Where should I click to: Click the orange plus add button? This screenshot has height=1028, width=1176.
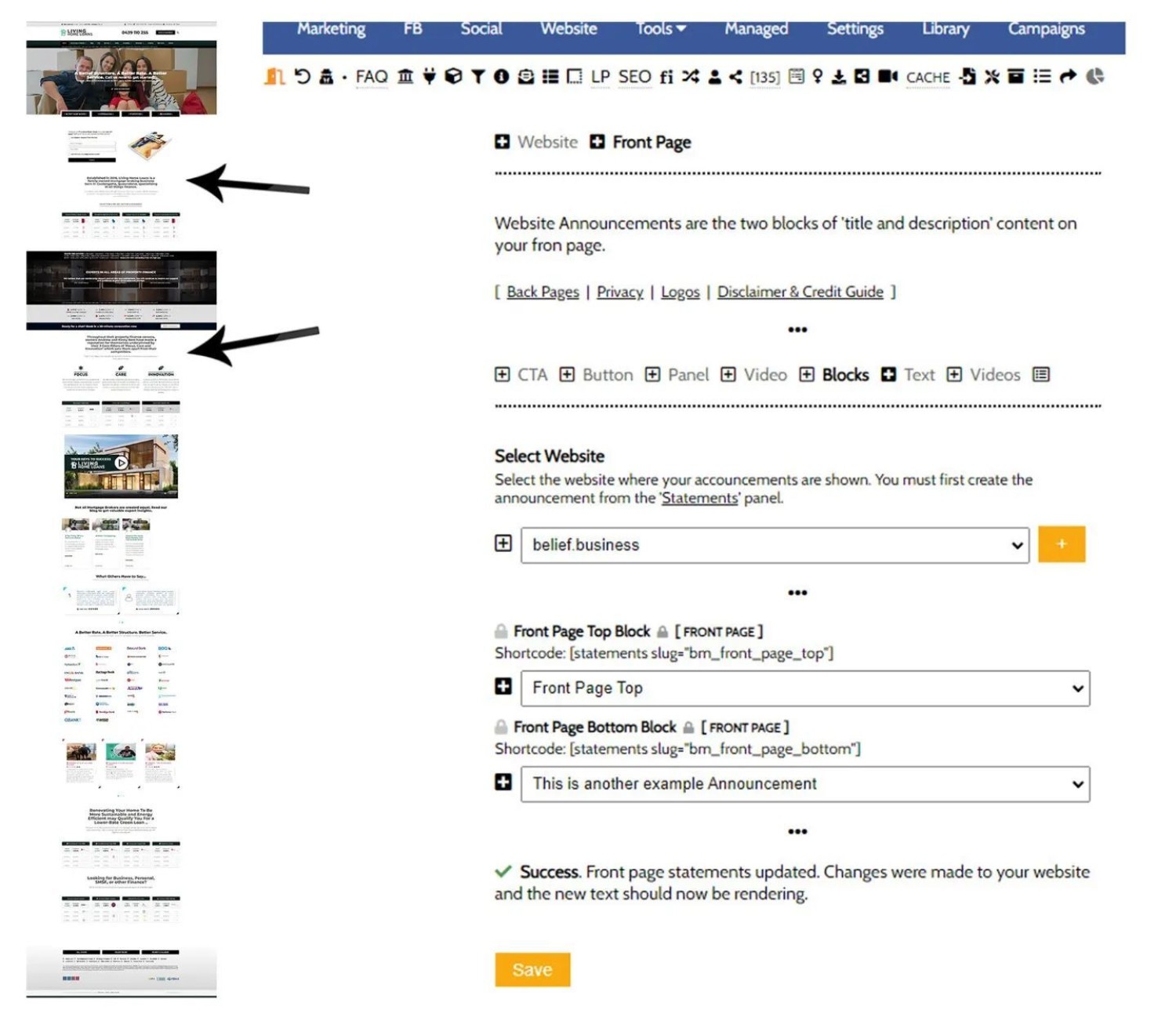pyautogui.click(x=1061, y=544)
